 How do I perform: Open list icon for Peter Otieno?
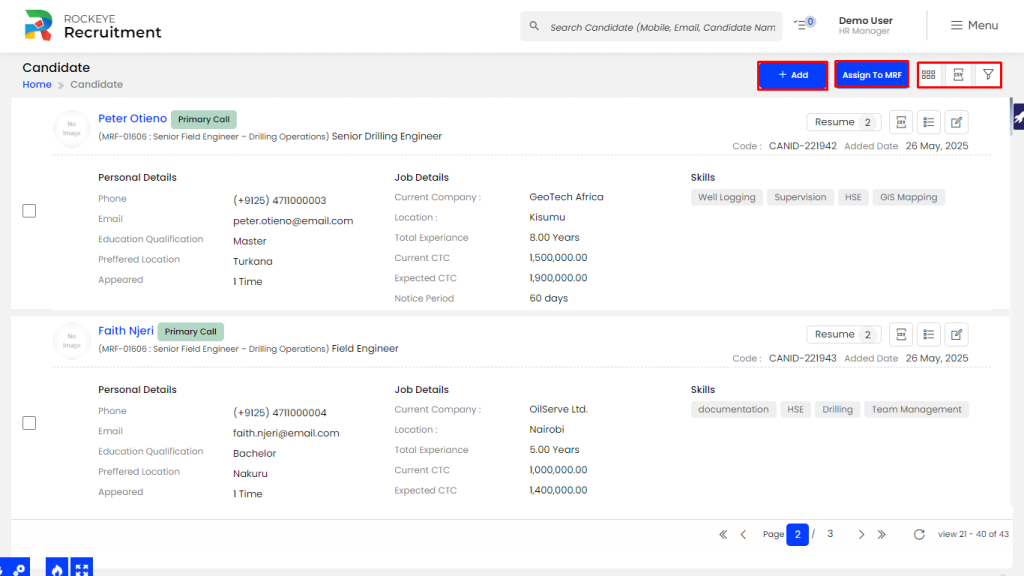tap(929, 122)
